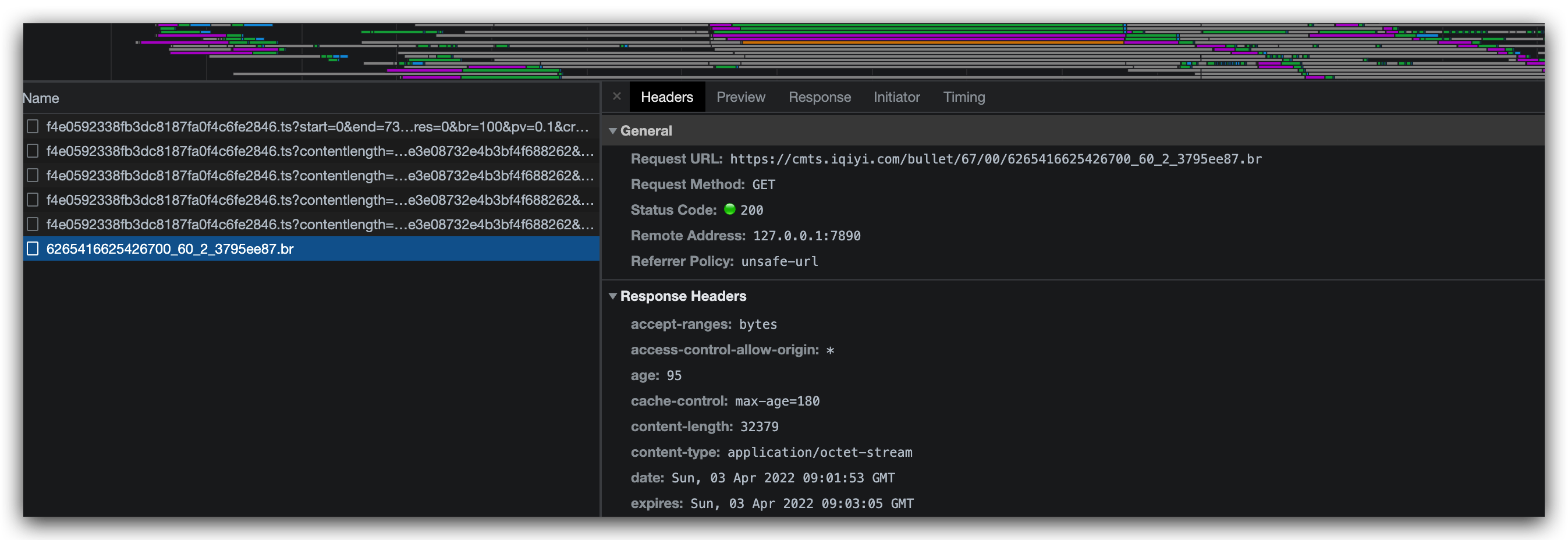Image resolution: width=1568 pixels, height=540 pixels.
Task: Open the Initiator tab
Action: coord(896,97)
